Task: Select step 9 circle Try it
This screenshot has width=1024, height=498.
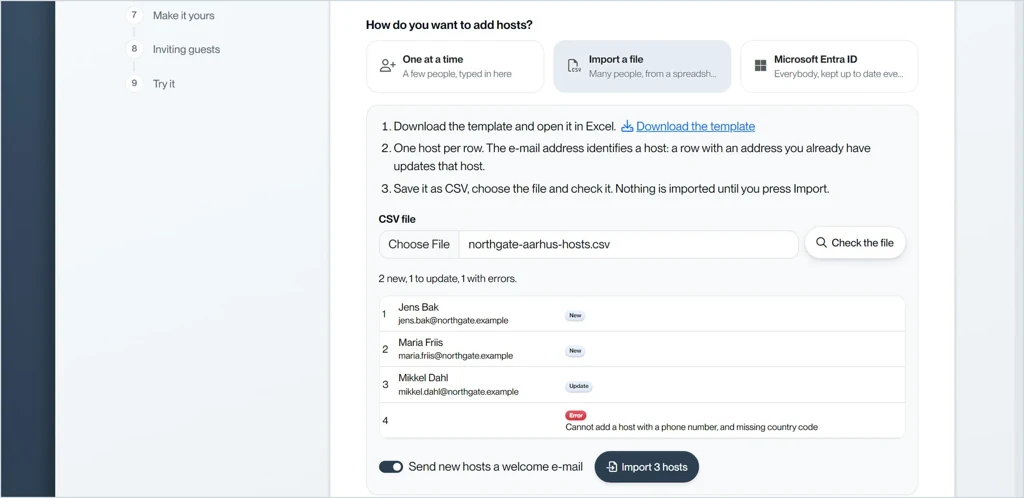Action: point(134,84)
